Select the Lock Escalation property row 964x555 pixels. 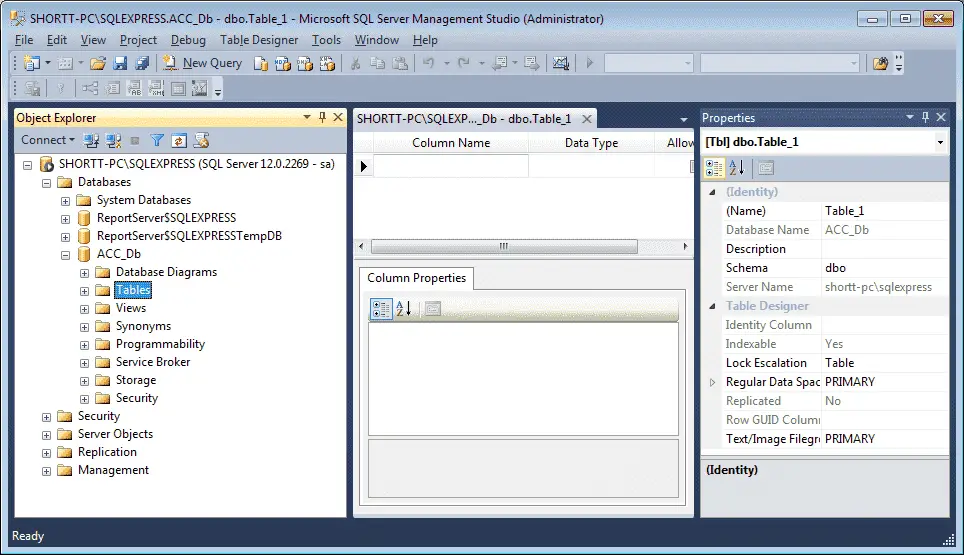[x=836, y=363]
